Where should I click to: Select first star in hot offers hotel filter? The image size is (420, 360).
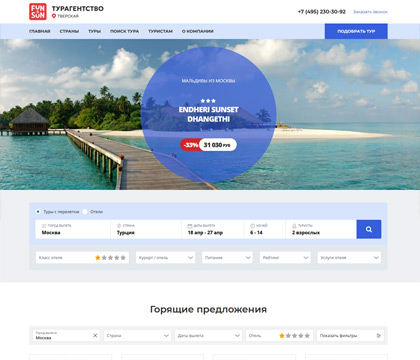click(x=282, y=336)
